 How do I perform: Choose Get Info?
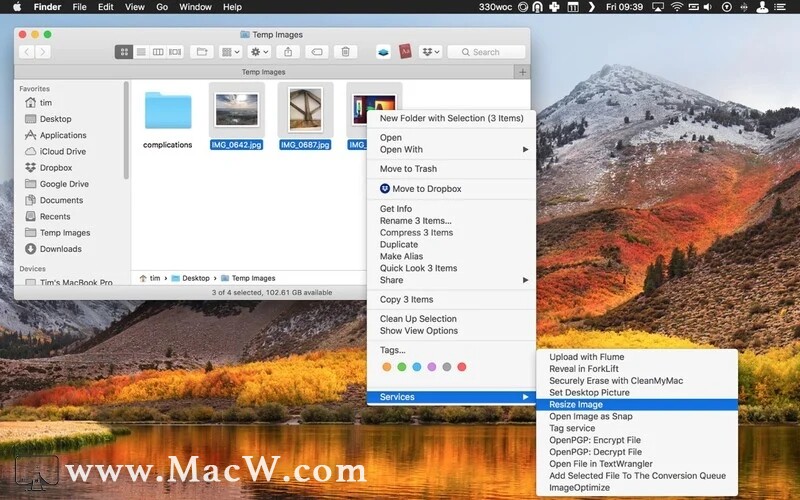click(452, 209)
